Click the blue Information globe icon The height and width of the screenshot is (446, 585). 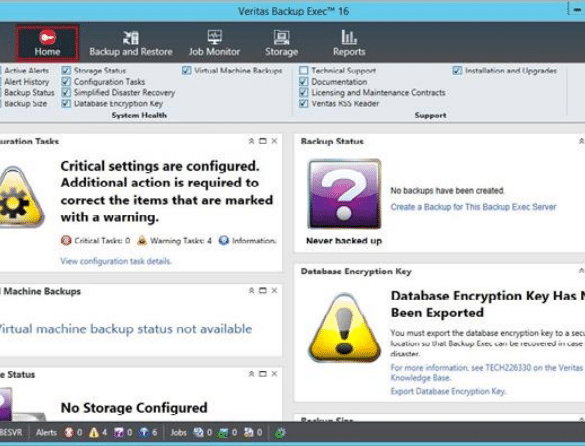click(223, 240)
